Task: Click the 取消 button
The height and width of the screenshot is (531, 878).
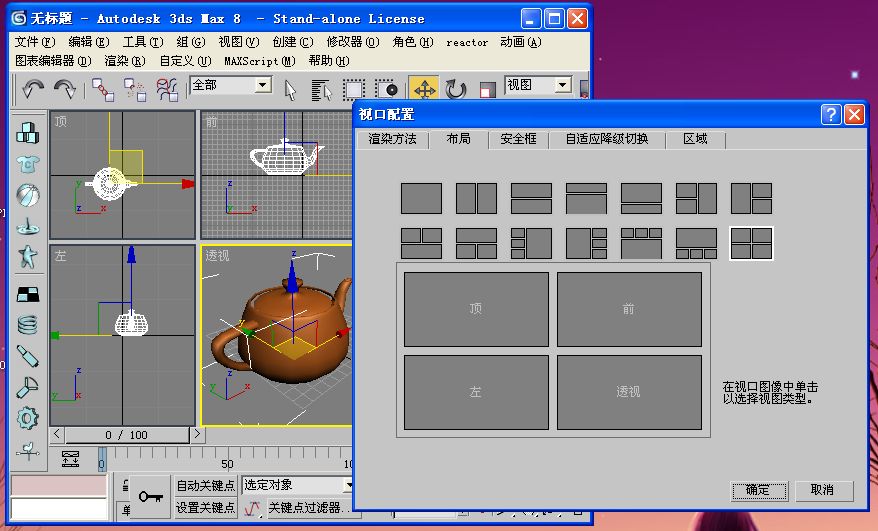Action: [823, 490]
